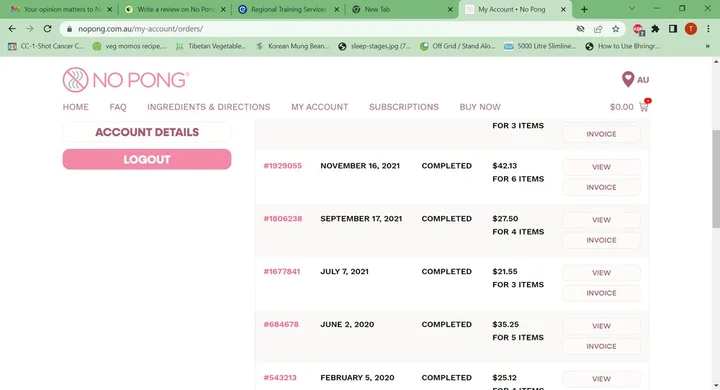Open the Chrome profile avatar T
720x390 pixels.
point(691,29)
